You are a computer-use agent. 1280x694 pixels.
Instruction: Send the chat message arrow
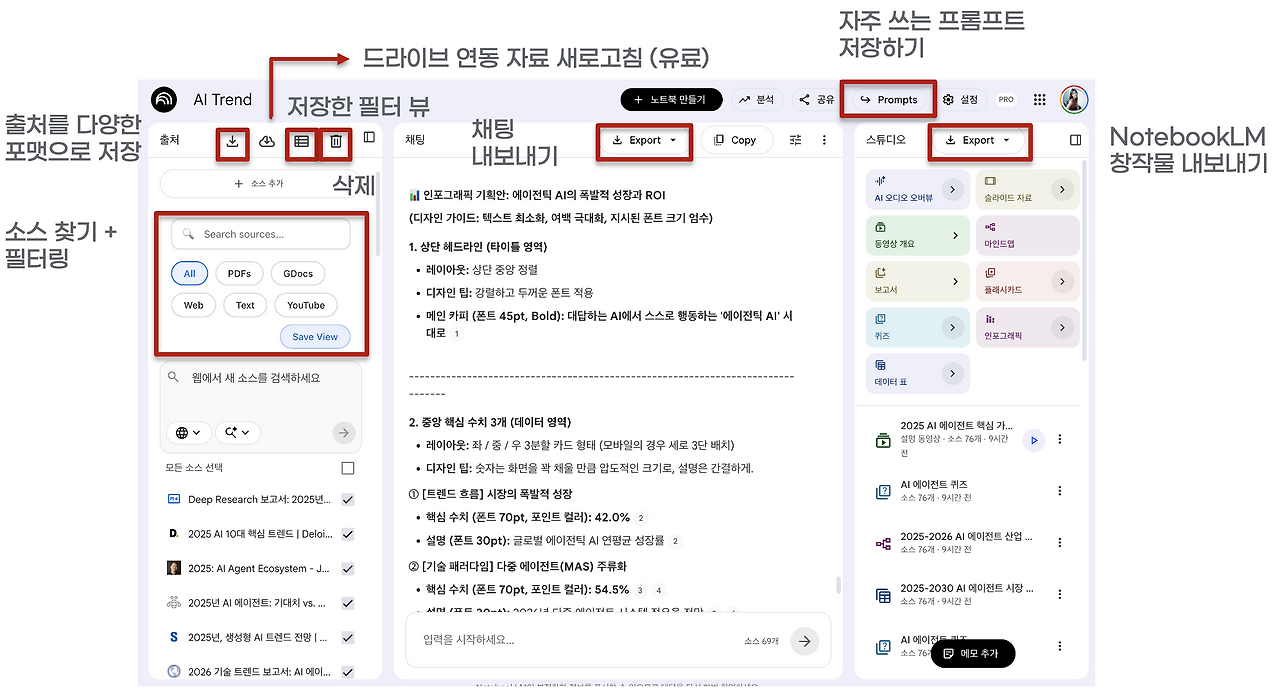pyautogui.click(x=804, y=641)
